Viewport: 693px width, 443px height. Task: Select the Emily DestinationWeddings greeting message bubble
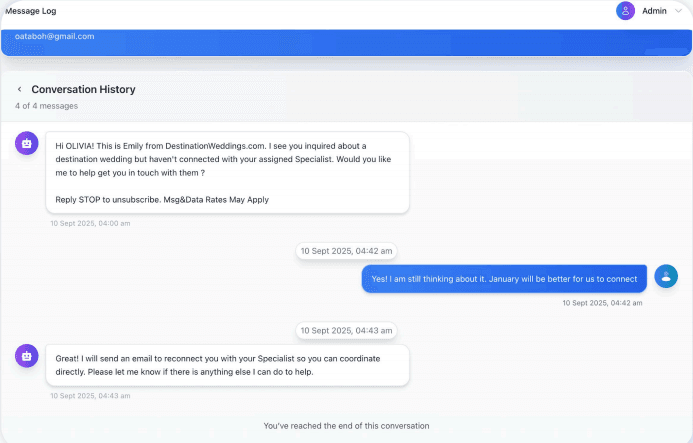coord(227,172)
